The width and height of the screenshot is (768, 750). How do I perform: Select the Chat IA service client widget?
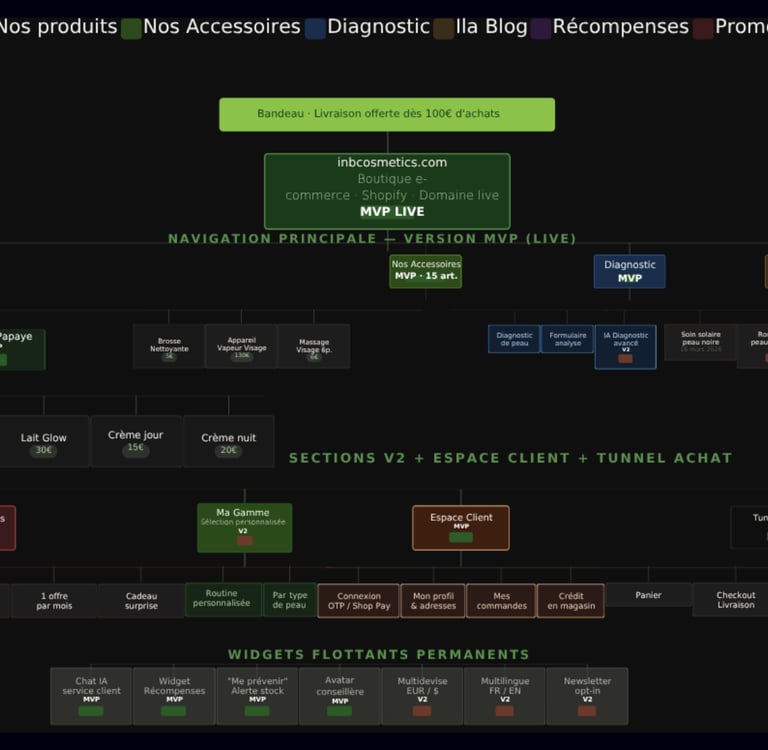[x=91, y=696]
